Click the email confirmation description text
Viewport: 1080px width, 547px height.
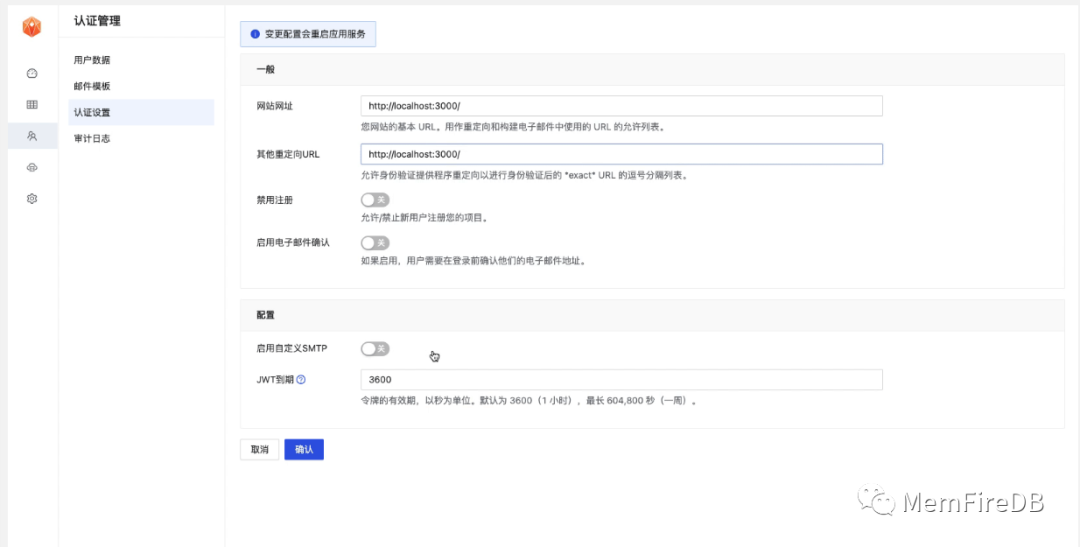(473, 261)
